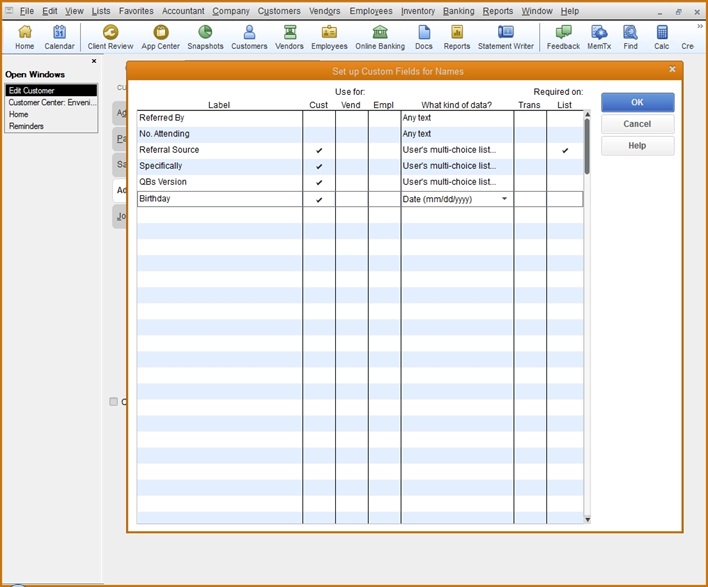Launch Statement Writer from the toolbar
The width and height of the screenshot is (708, 587).
[506, 37]
